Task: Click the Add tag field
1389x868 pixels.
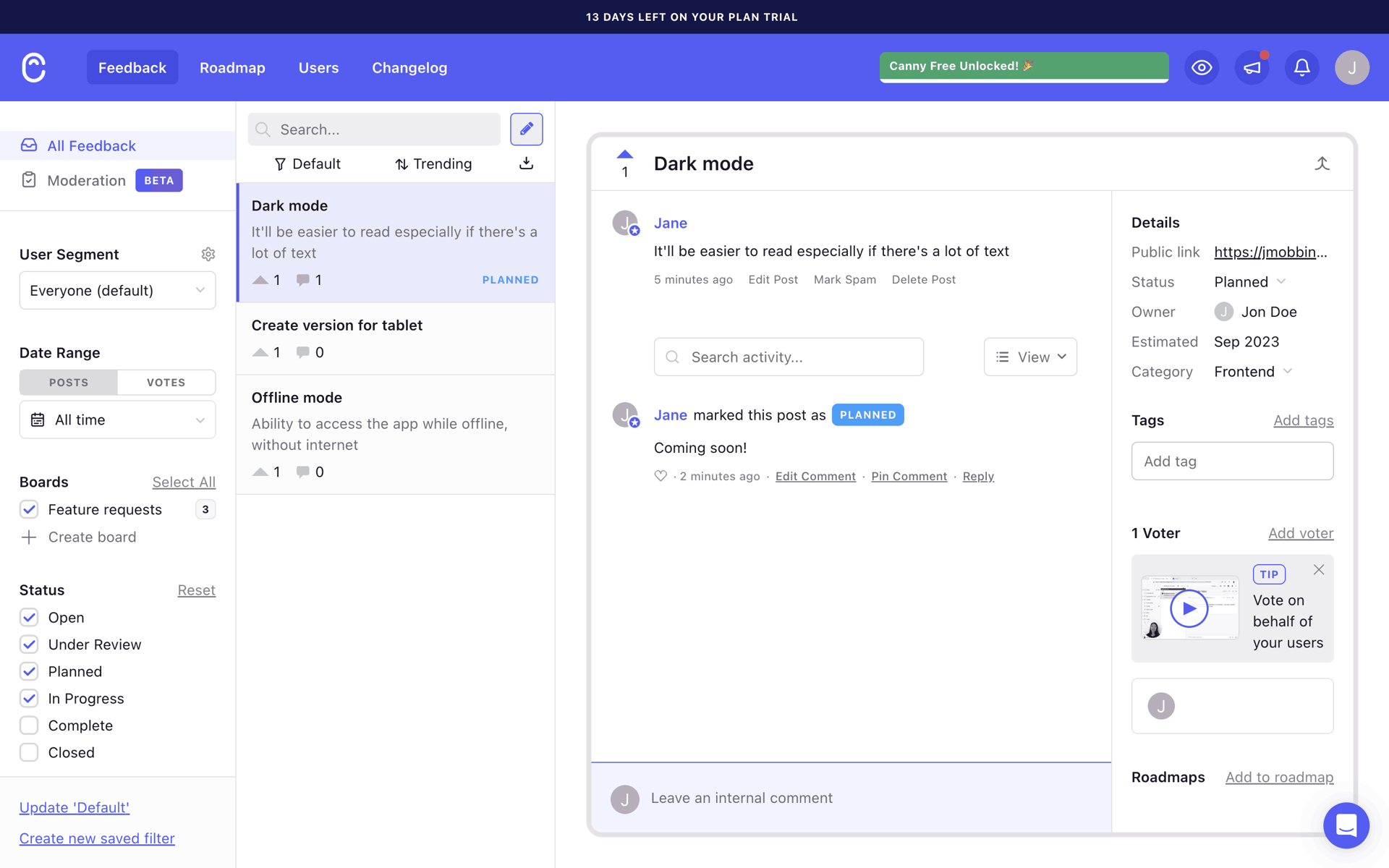Action: click(x=1232, y=461)
